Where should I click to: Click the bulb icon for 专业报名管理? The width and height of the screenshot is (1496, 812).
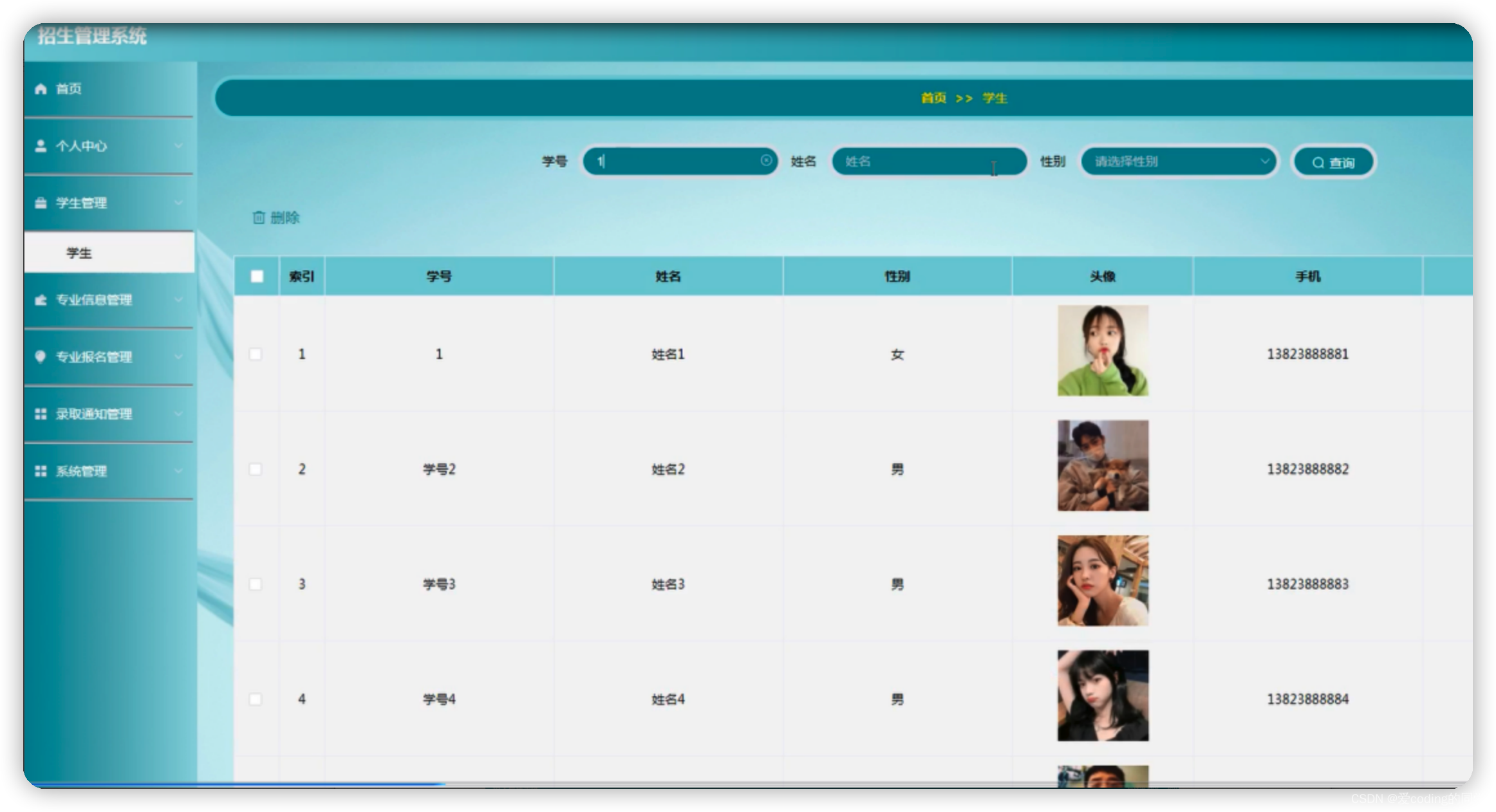[41, 357]
